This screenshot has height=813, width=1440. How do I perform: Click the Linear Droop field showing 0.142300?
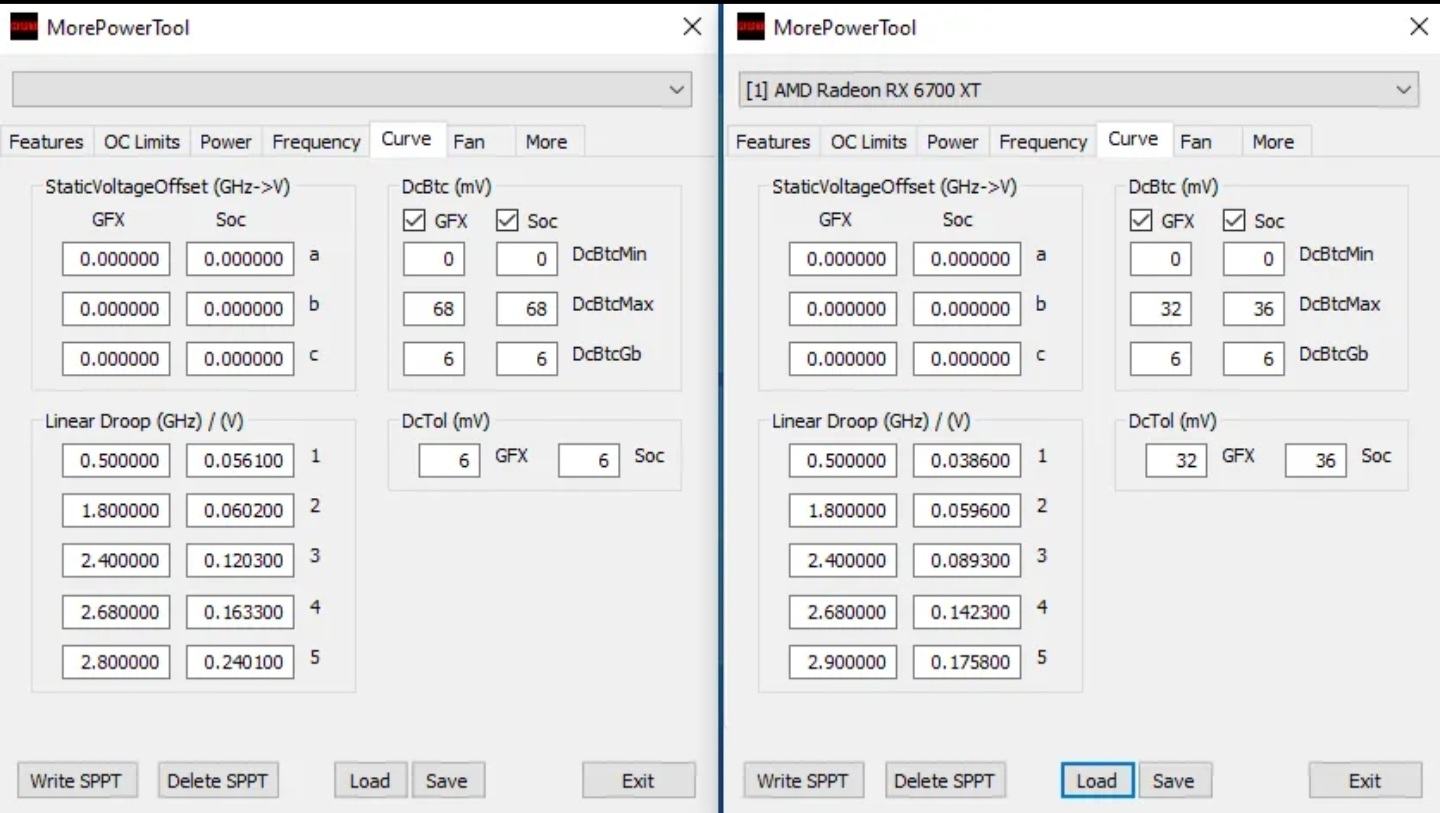coord(967,611)
